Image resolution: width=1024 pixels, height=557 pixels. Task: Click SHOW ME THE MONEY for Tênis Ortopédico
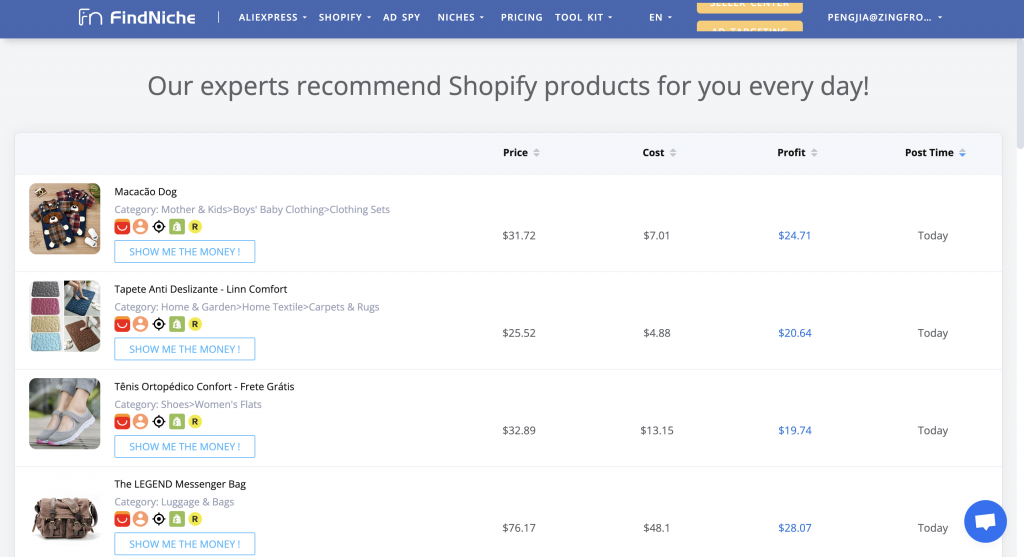pyautogui.click(x=185, y=447)
